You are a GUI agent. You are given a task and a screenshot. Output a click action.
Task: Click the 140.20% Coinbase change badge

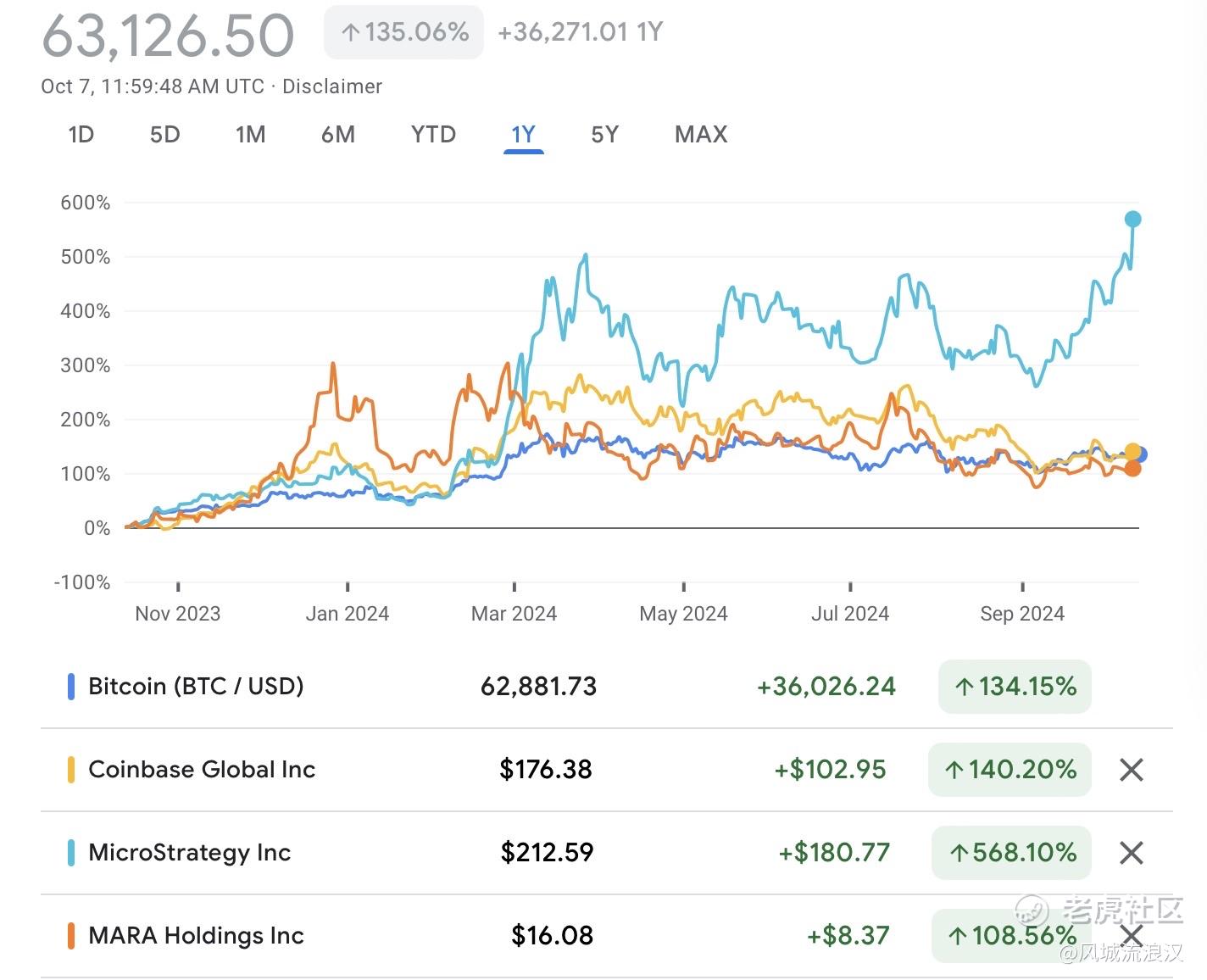coord(1010,770)
